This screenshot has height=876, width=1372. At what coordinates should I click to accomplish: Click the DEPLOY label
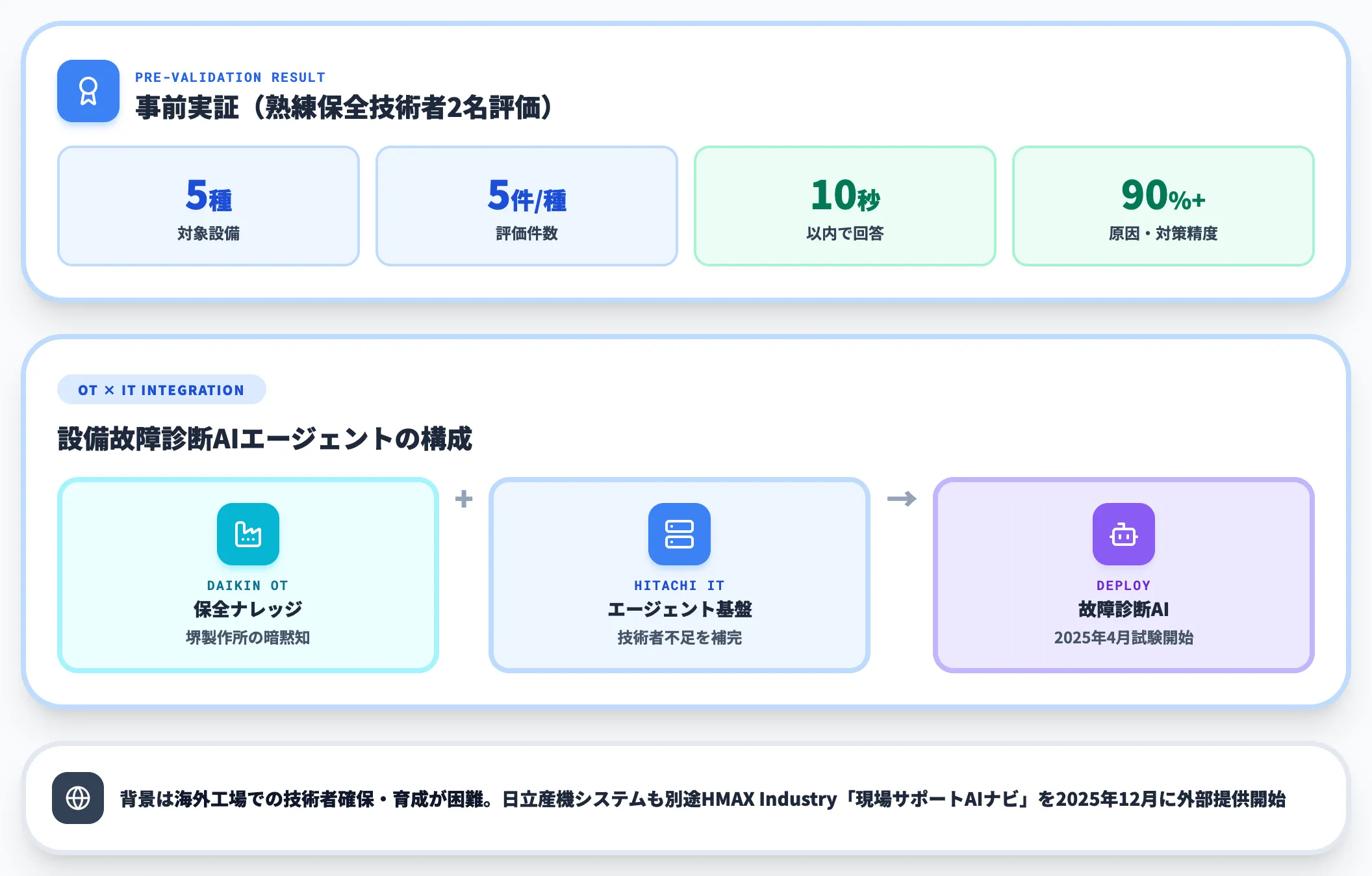1124,586
